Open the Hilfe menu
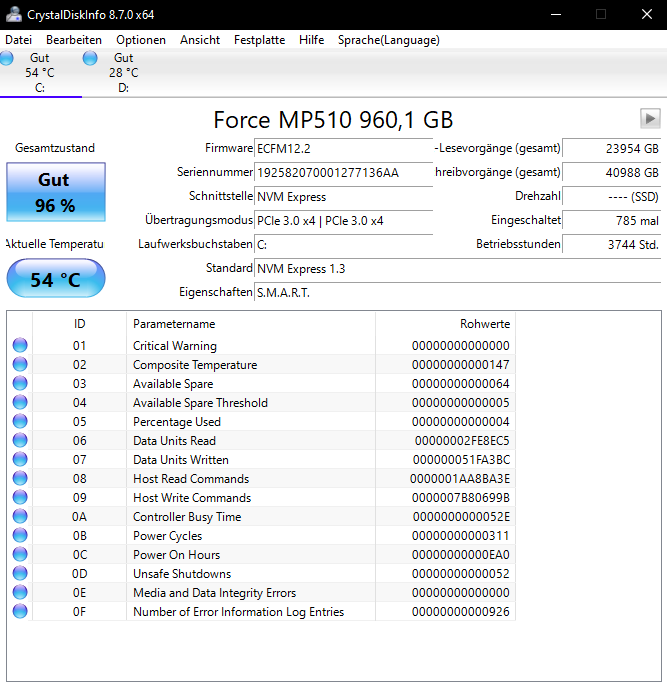 pos(311,40)
